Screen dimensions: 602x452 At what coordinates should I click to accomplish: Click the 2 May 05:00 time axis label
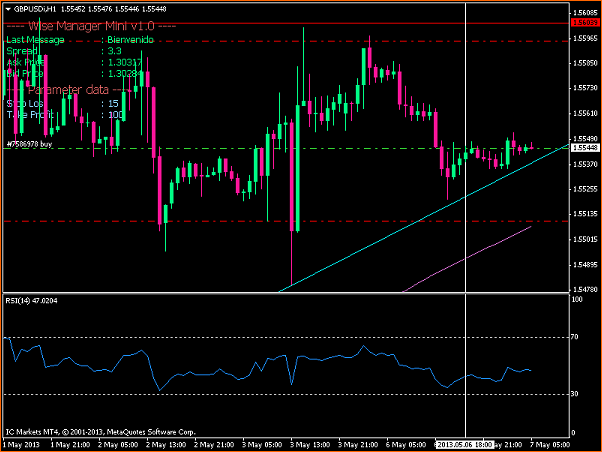point(118,445)
